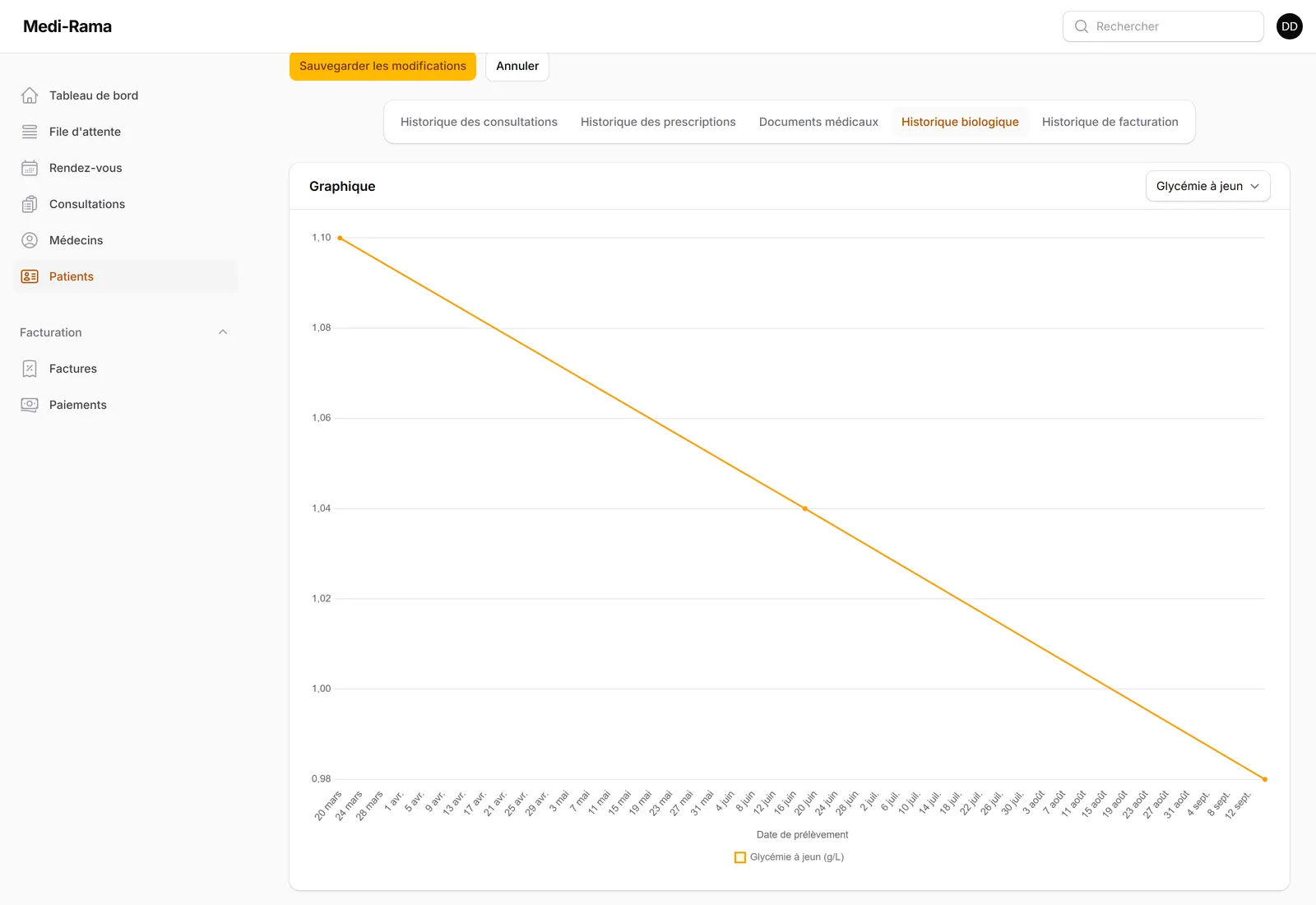Click the Médecins person icon

(30, 240)
